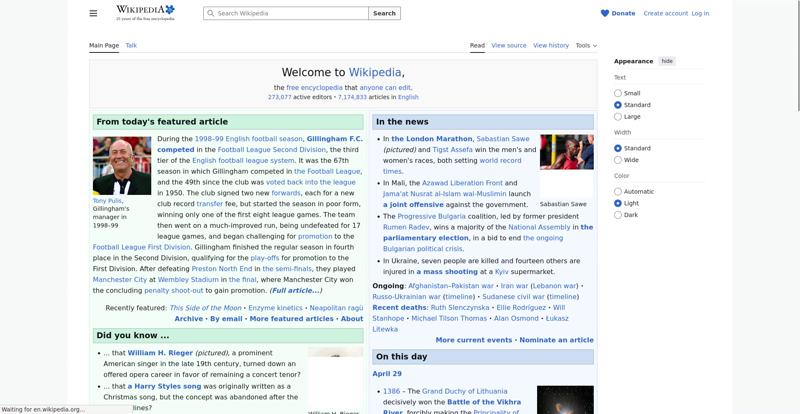This screenshot has width=800, height=414.
Task: Click the magnifying glass search icon
Action: point(210,14)
